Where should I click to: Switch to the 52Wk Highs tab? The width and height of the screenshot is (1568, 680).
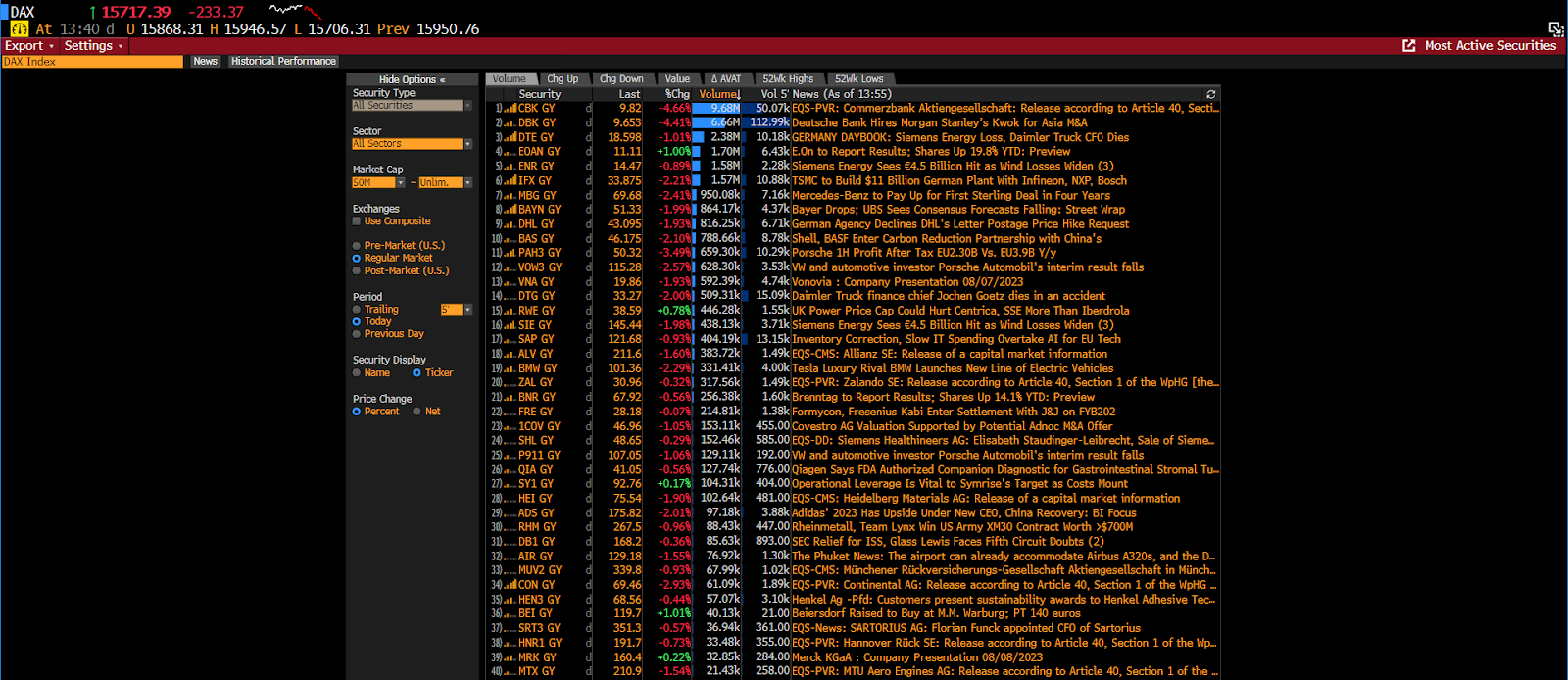click(788, 79)
